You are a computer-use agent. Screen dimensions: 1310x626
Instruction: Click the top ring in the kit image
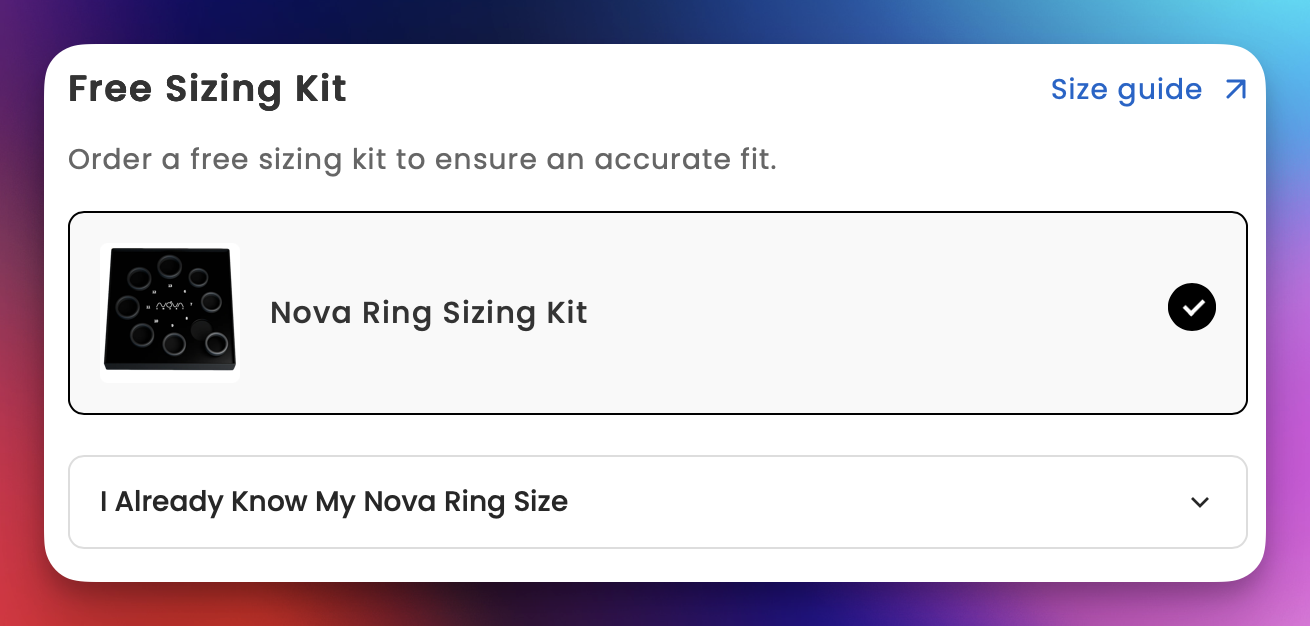pos(167,266)
